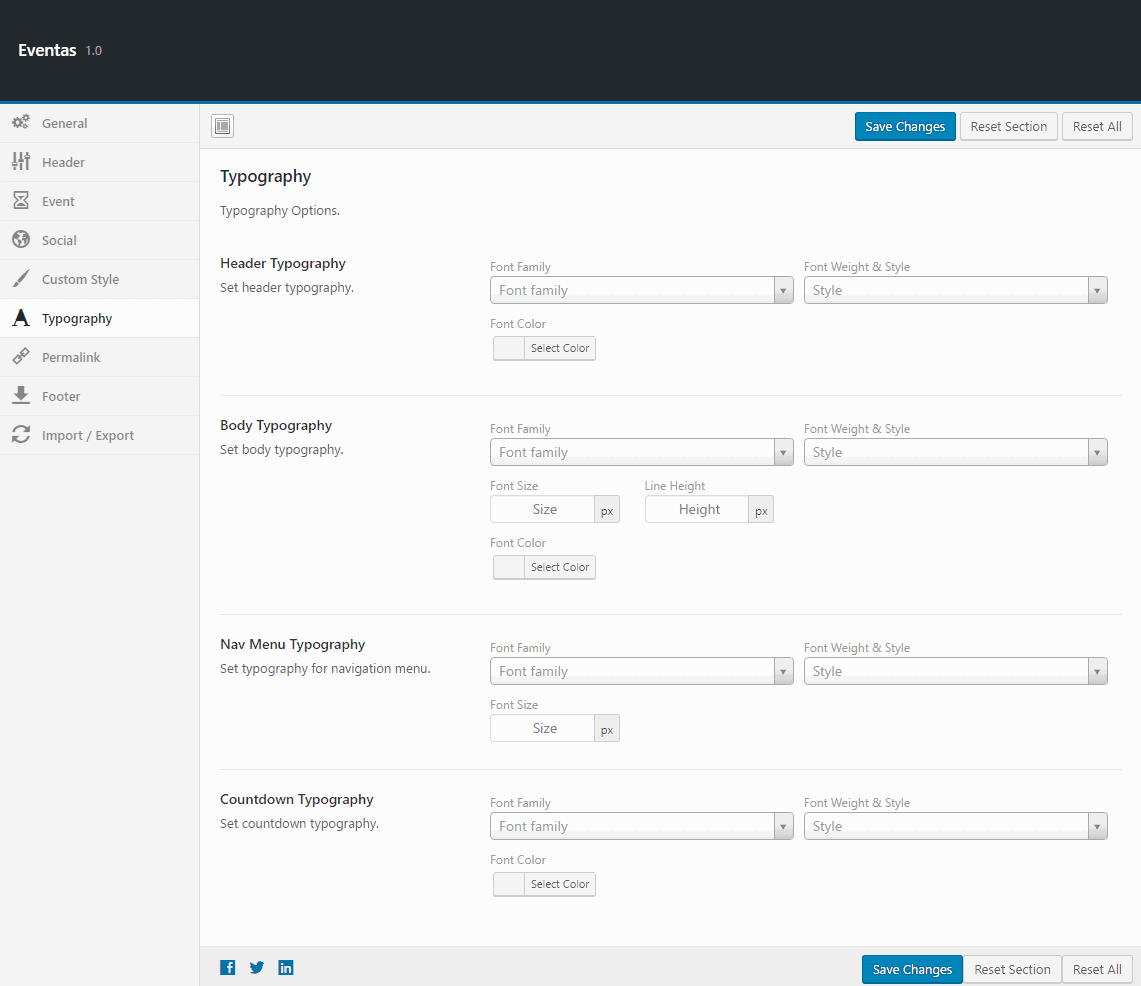Click the hourglass icon beside Event
Screen dimensions: 1141x986
click(21, 201)
